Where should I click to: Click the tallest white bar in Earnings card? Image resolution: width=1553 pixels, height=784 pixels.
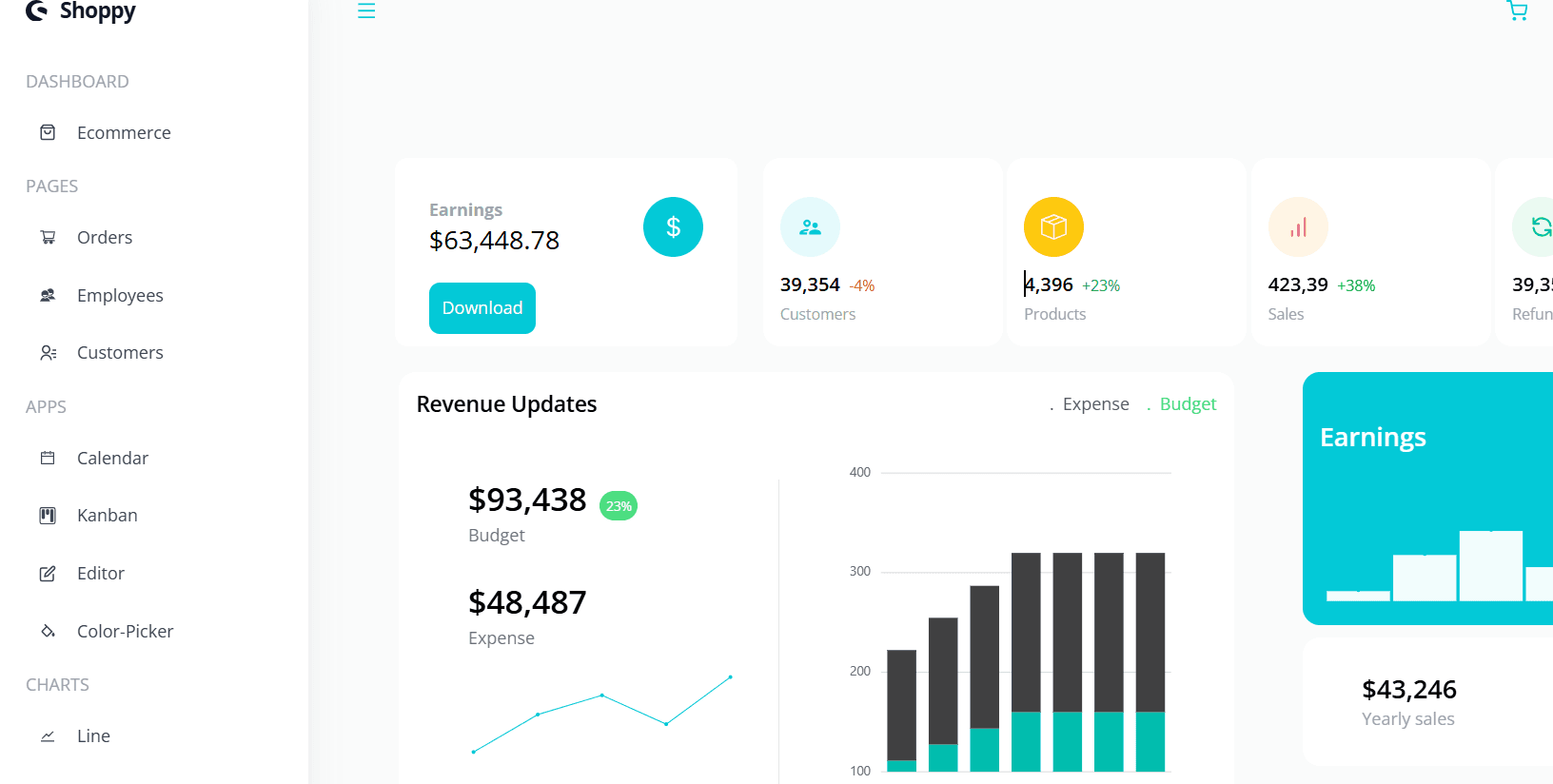pos(1491,565)
